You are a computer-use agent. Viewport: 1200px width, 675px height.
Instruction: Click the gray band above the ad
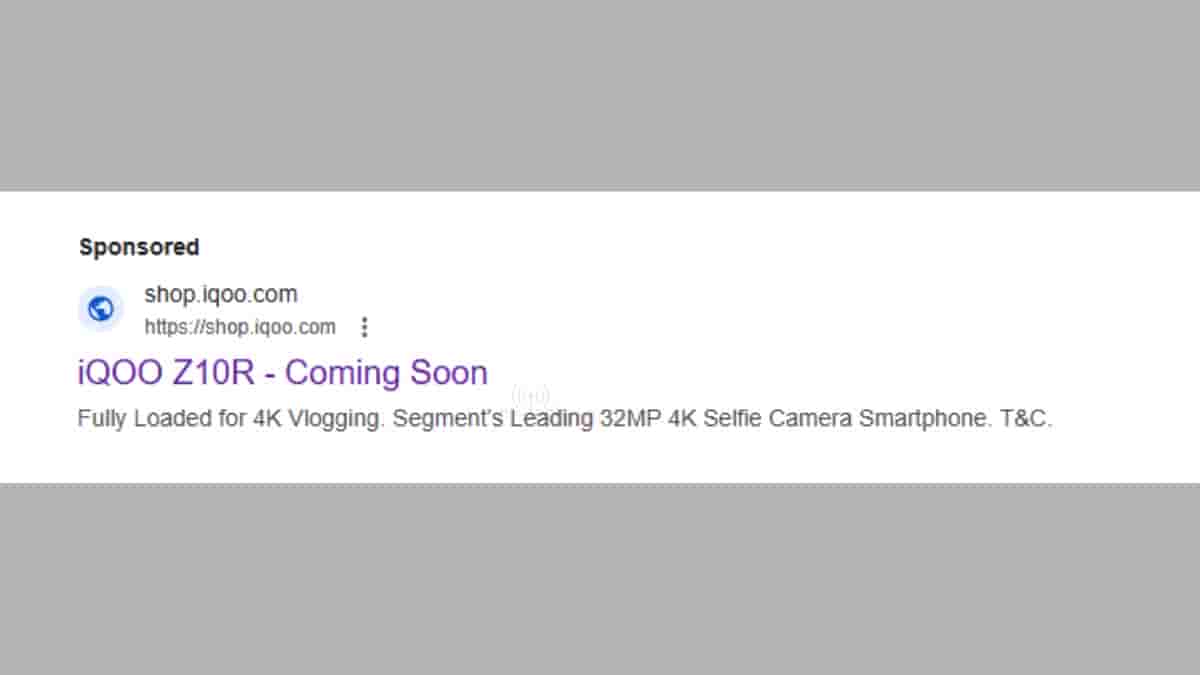(x=600, y=95)
